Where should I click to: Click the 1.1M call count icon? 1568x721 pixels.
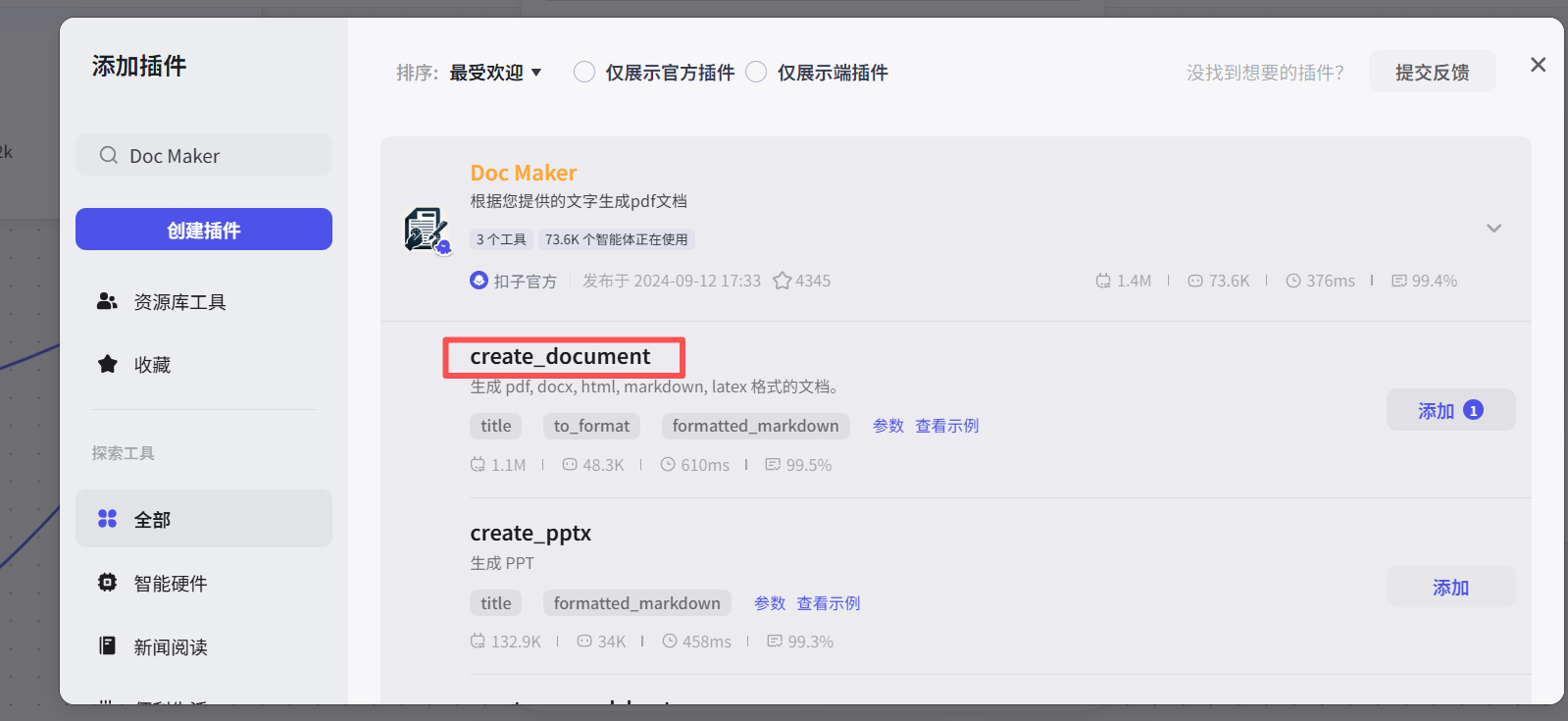[x=478, y=464]
